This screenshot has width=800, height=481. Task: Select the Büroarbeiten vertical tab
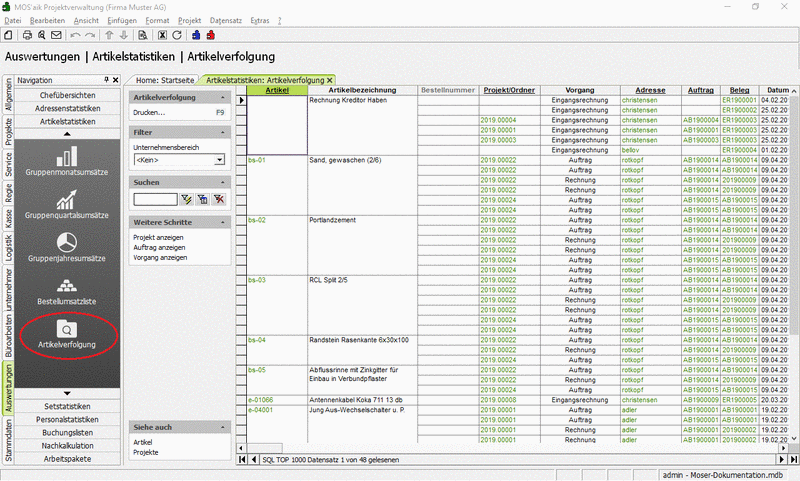click(x=8, y=336)
